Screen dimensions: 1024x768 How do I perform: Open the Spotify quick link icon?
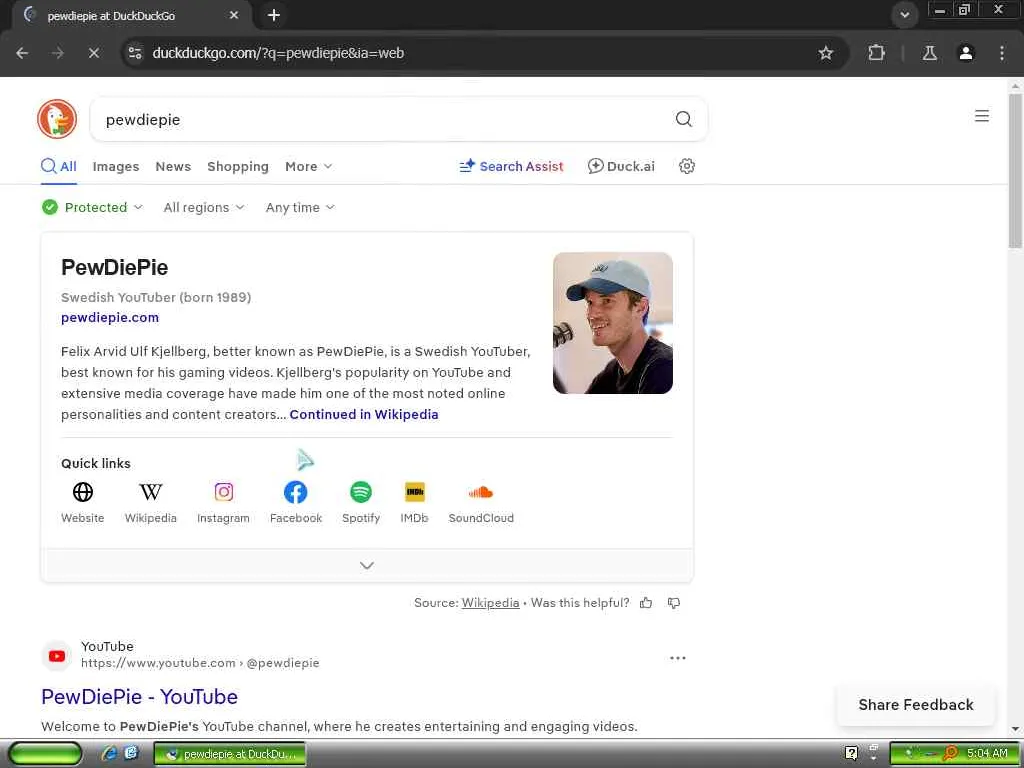point(360,492)
